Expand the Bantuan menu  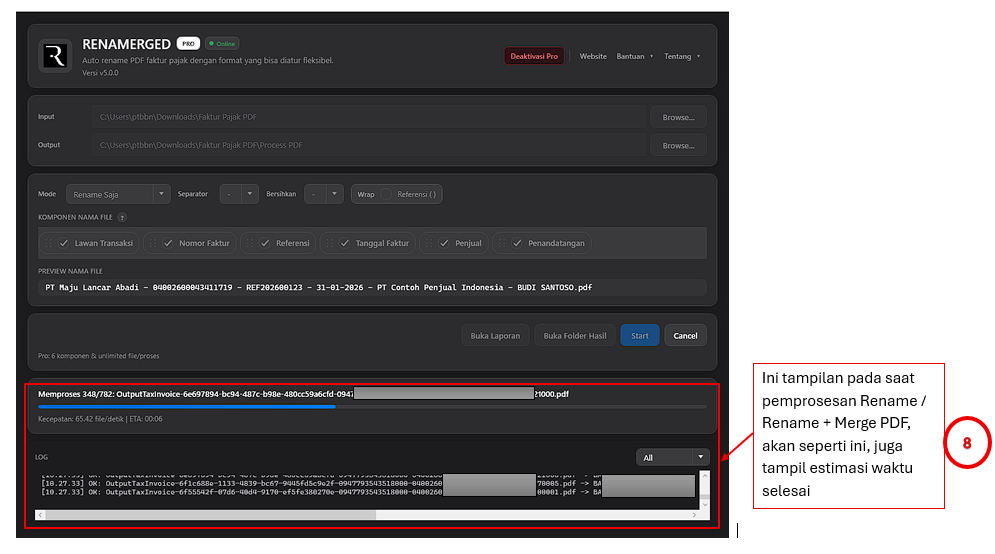(635, 56)
